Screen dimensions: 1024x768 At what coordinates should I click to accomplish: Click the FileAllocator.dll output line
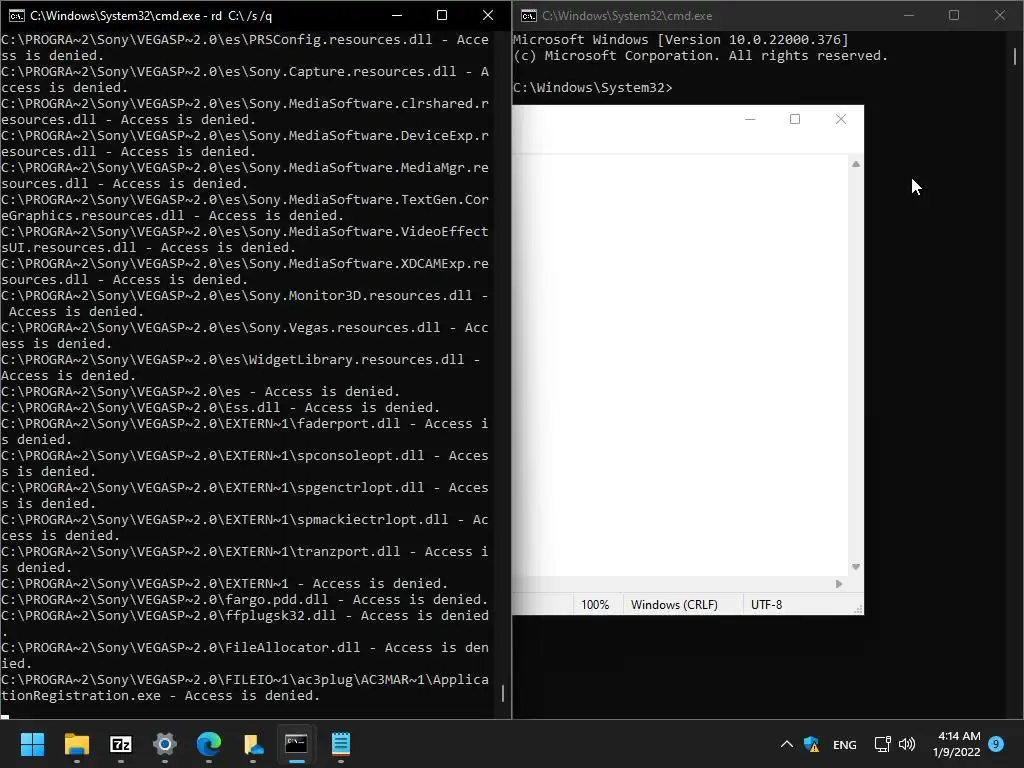245,656
